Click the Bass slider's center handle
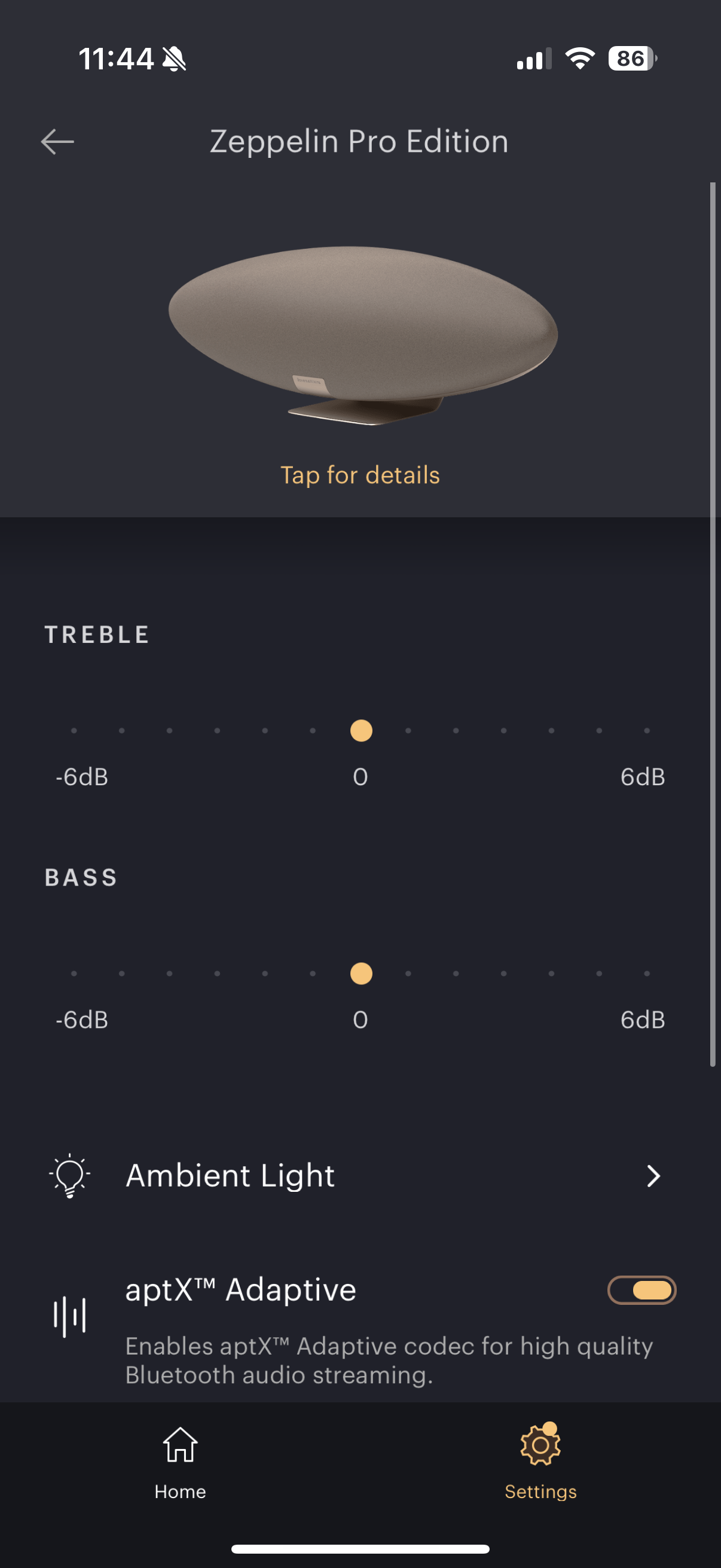Screen dimensions: 721x1568 (x=362, y=974)
